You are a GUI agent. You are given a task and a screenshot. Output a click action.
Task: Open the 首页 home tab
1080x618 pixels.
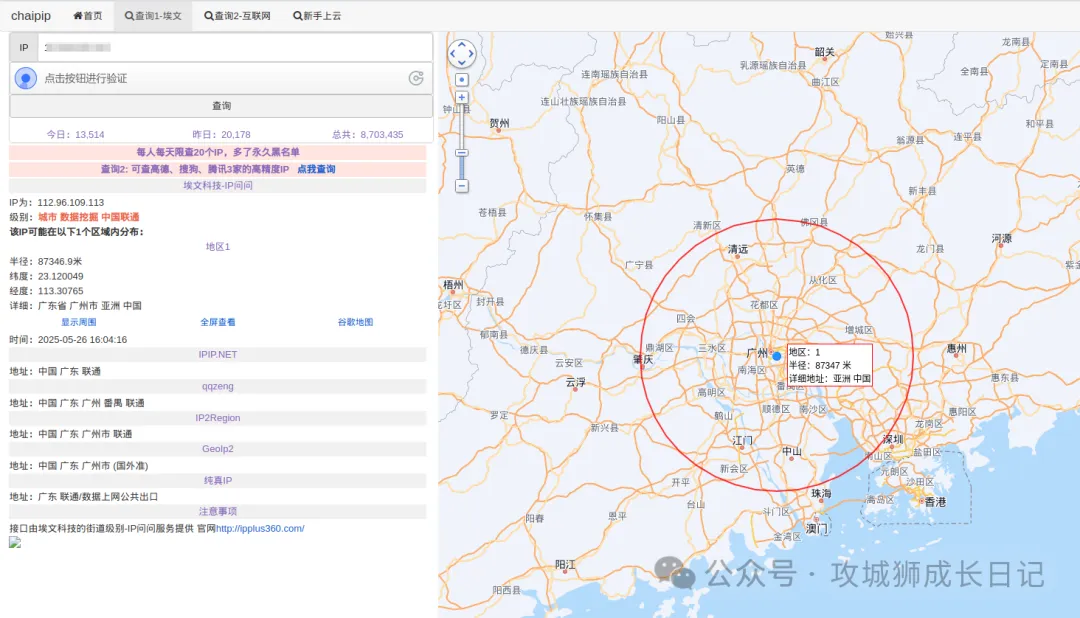click(88, 16)
